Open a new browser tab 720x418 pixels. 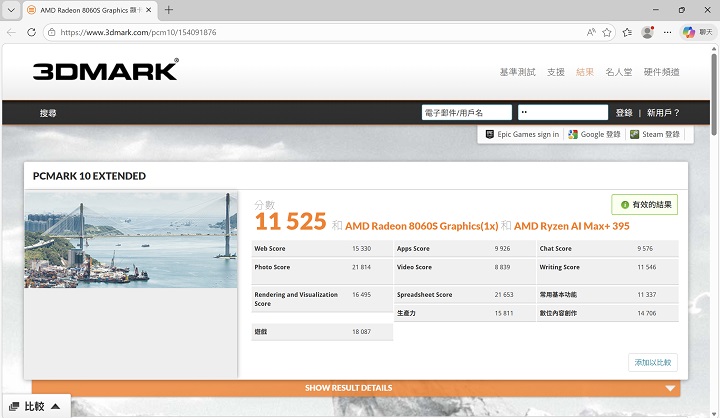(x=169, y=10)
